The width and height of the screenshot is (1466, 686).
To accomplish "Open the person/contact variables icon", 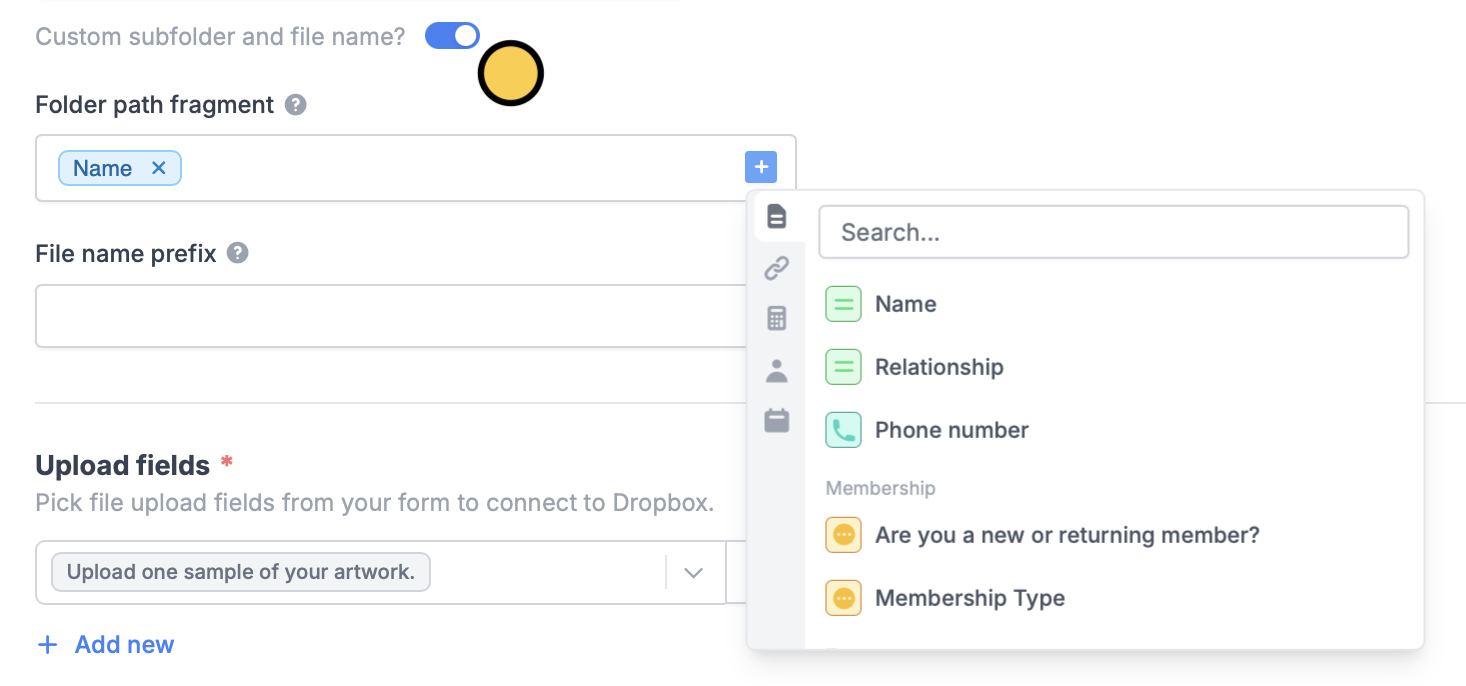I will pyautogui.click(x=777, y=370).
